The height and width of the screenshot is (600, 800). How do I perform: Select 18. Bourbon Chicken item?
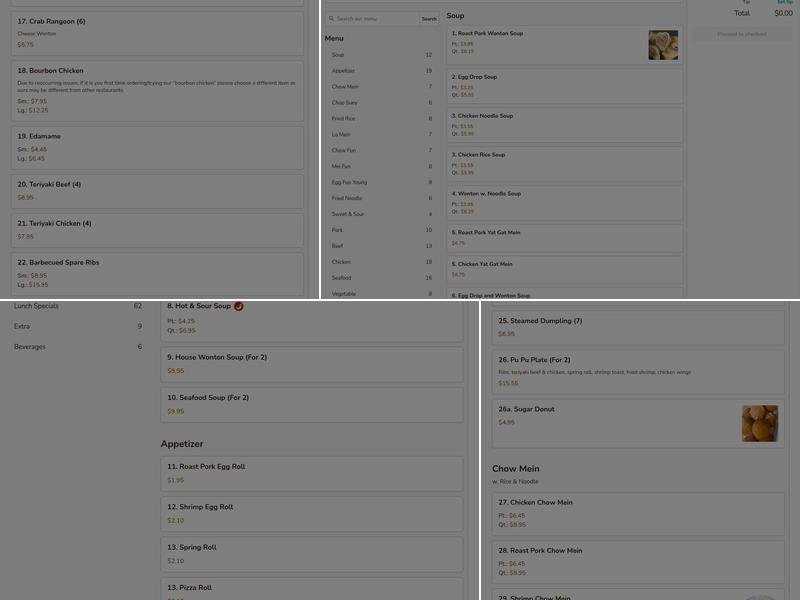pyautogui.click(x=157, y=91)
